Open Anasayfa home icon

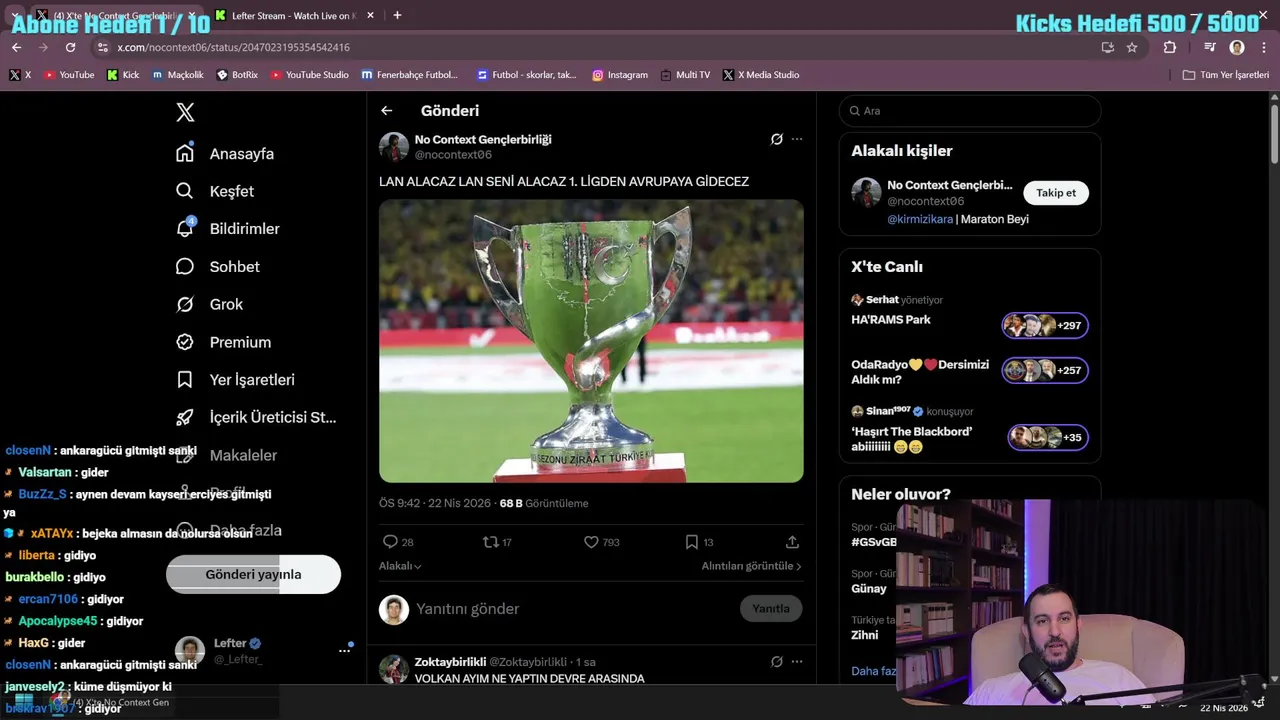click(184, 153)
